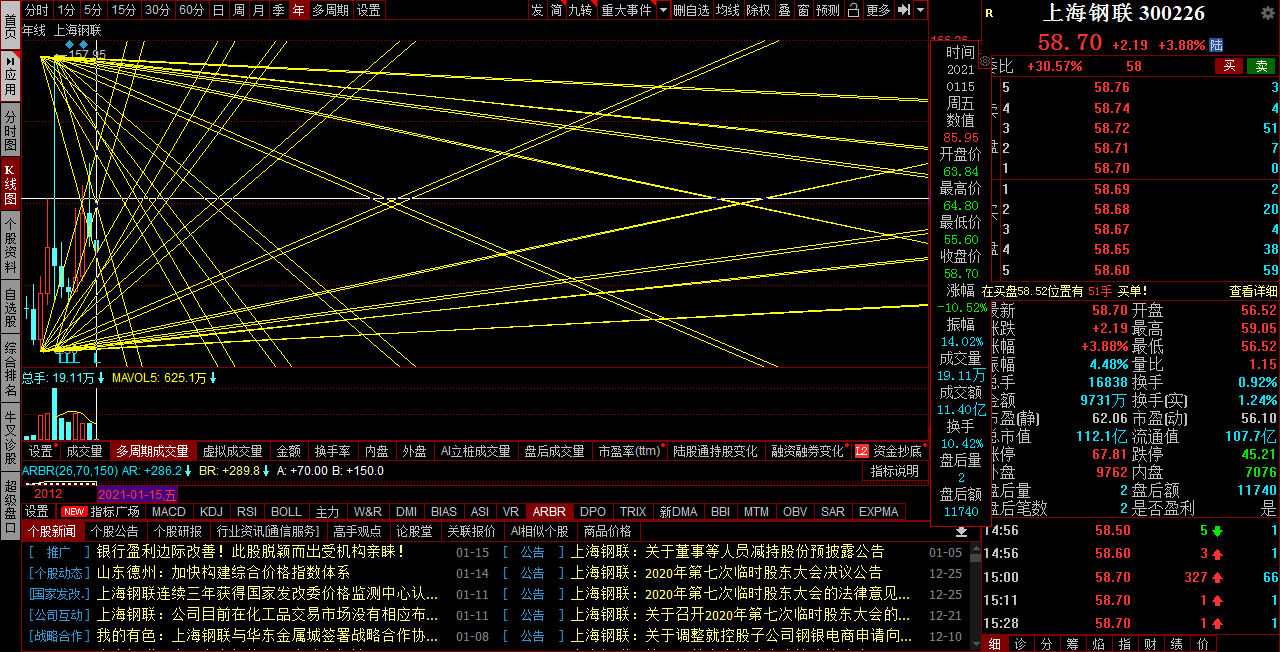The width and height of the screenshot is (1280, 652).
Task: Click the arrow after BR: +289.8
Action: coord(267,470)
